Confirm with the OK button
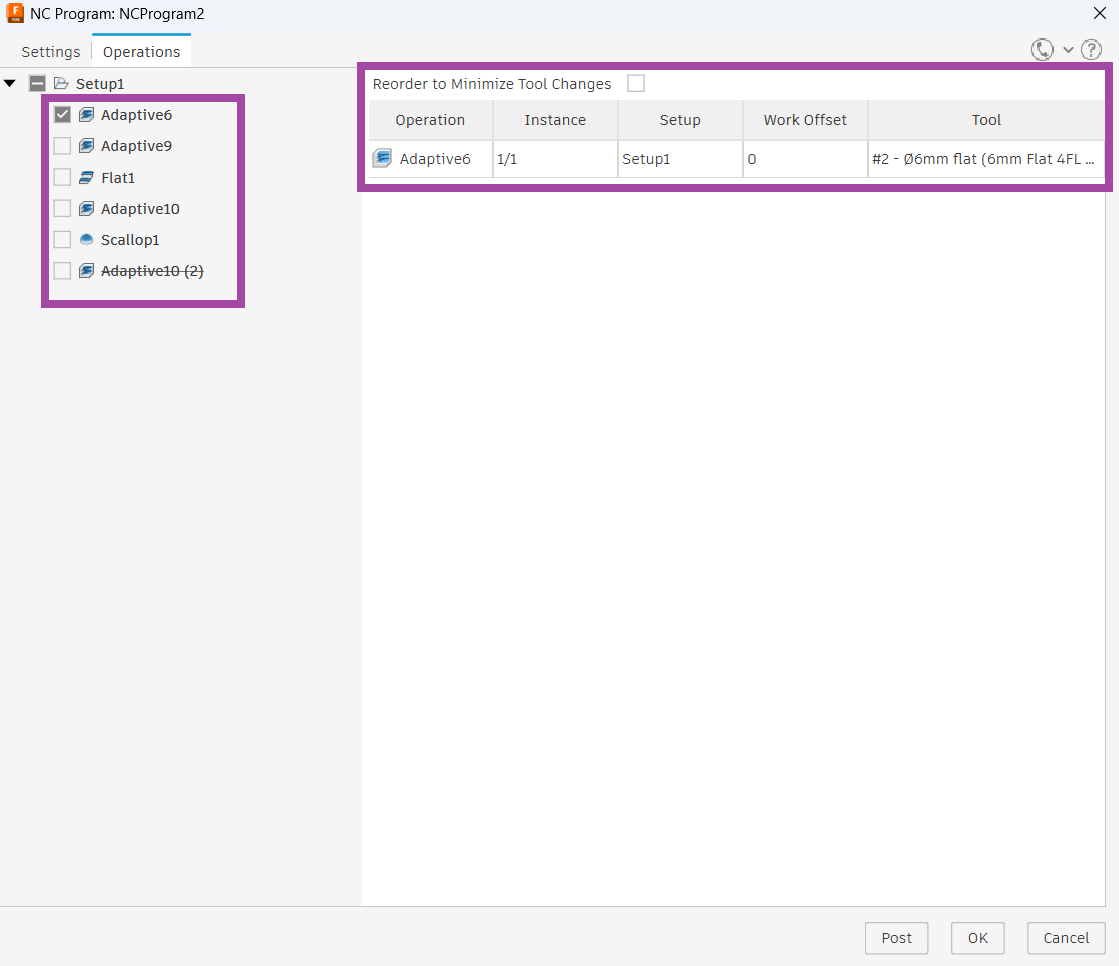This screenshot has width=1119, height=966. (977, 938)
